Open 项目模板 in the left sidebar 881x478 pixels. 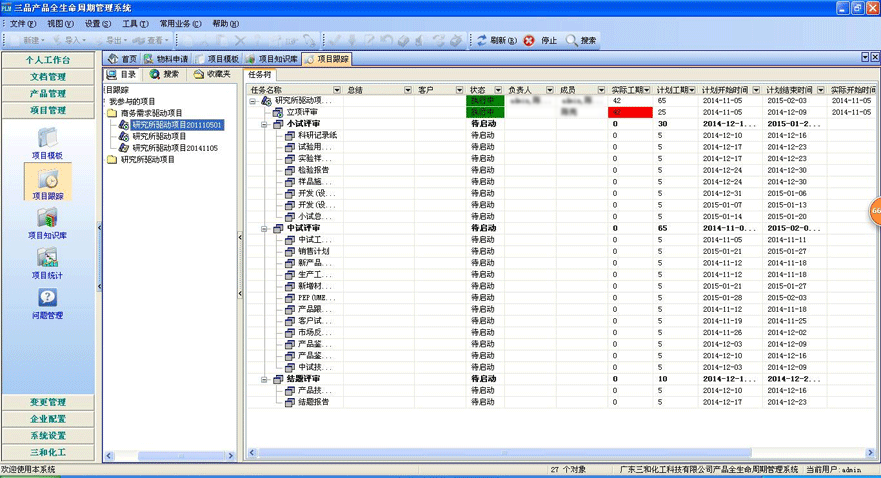pyautogui.click(x=47, y=142)
